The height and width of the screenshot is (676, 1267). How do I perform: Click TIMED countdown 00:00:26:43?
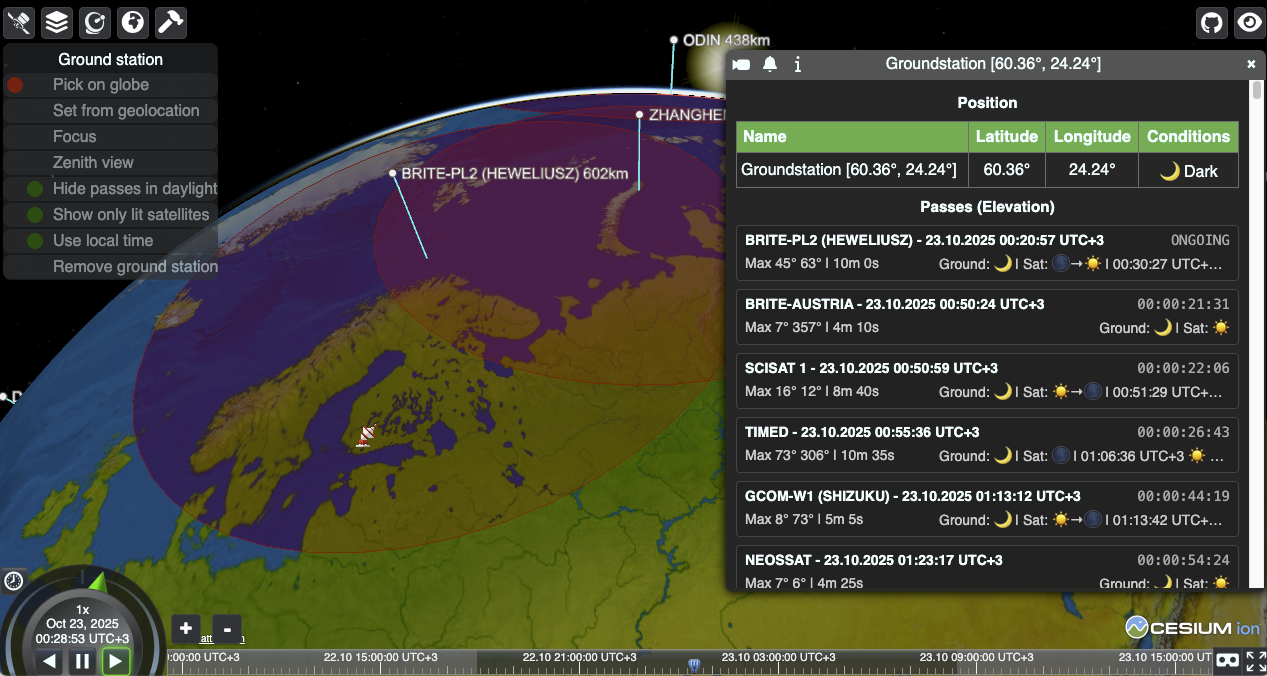[x=1183, y=432]
